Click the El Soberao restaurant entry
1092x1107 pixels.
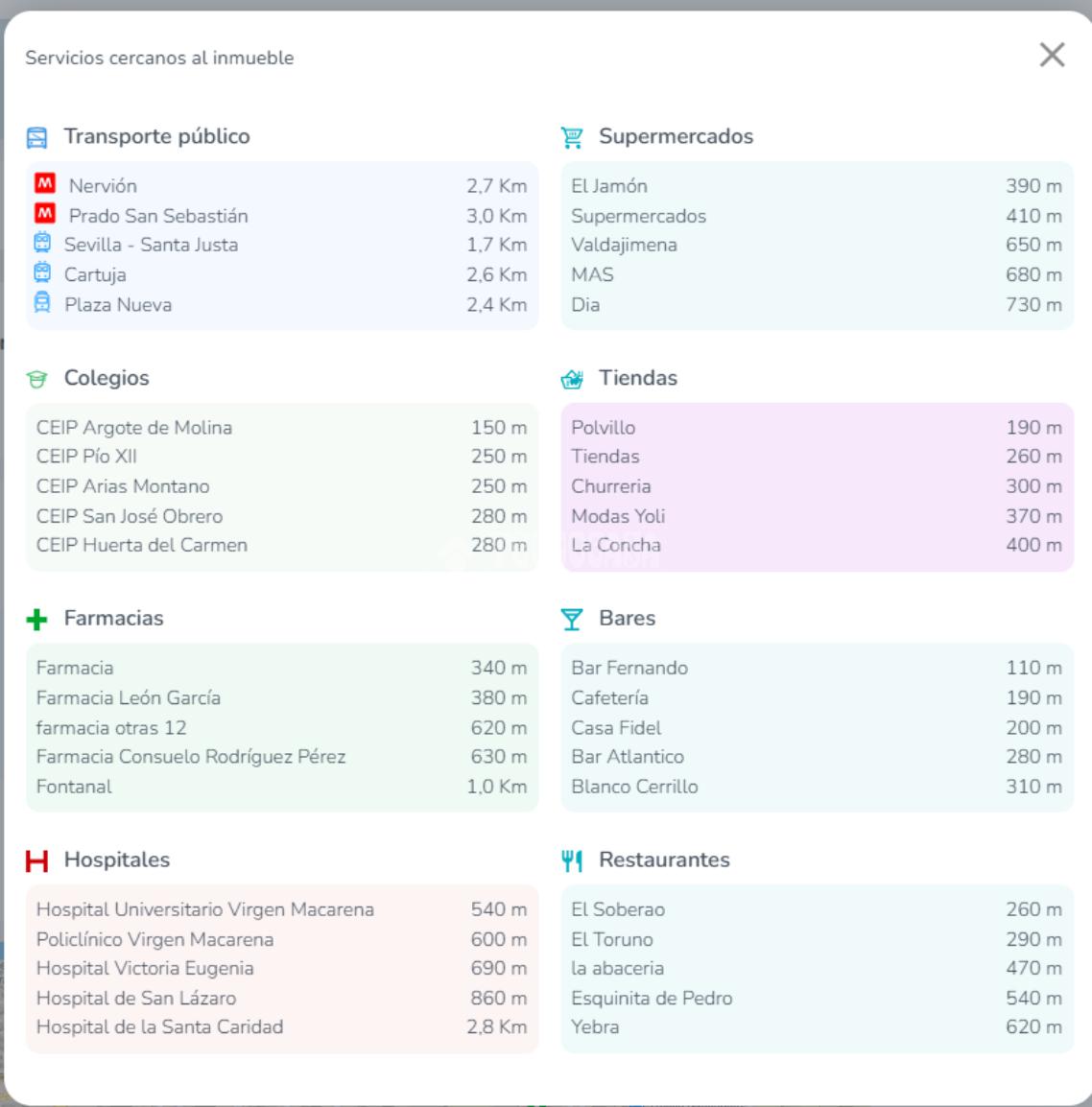(618, 909)
